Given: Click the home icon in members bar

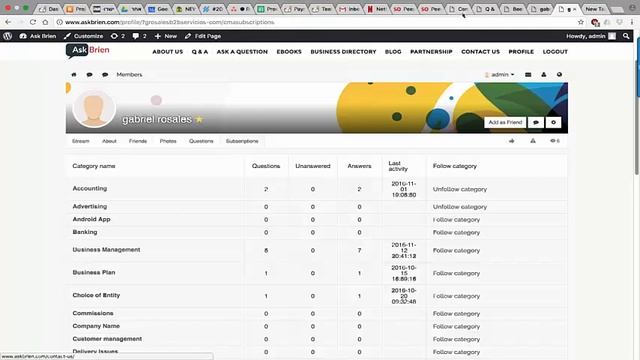Looking at the screenshot, I should tap(74, 75).
